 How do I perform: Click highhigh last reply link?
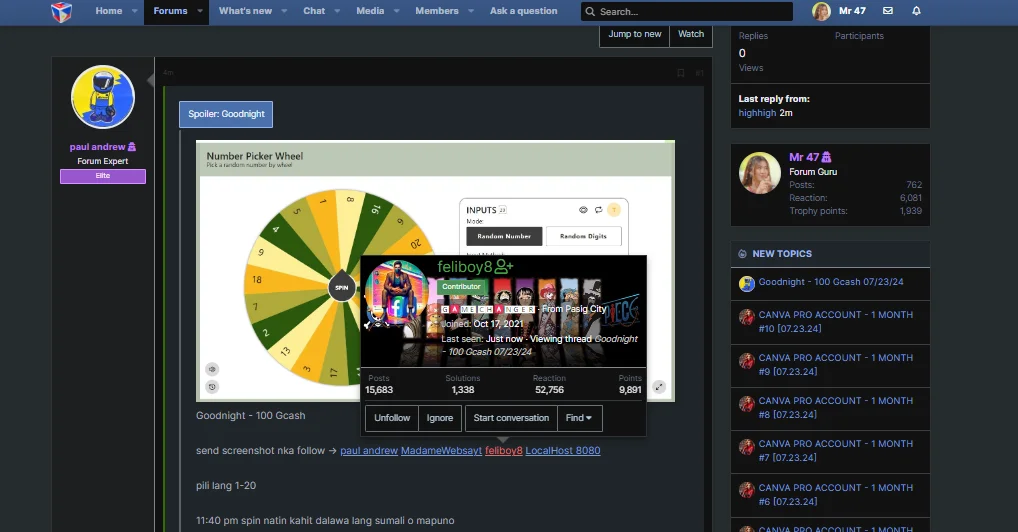point(757,113)
